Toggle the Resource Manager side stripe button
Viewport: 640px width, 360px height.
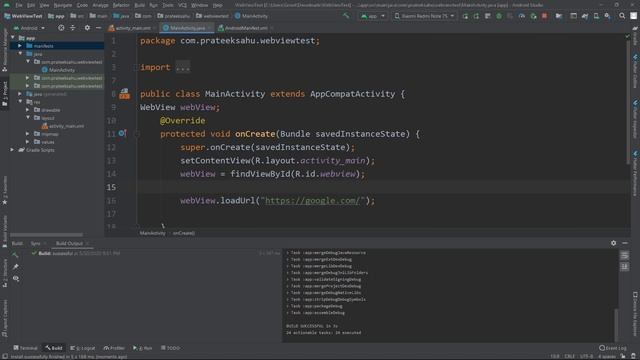coord(4,50)
